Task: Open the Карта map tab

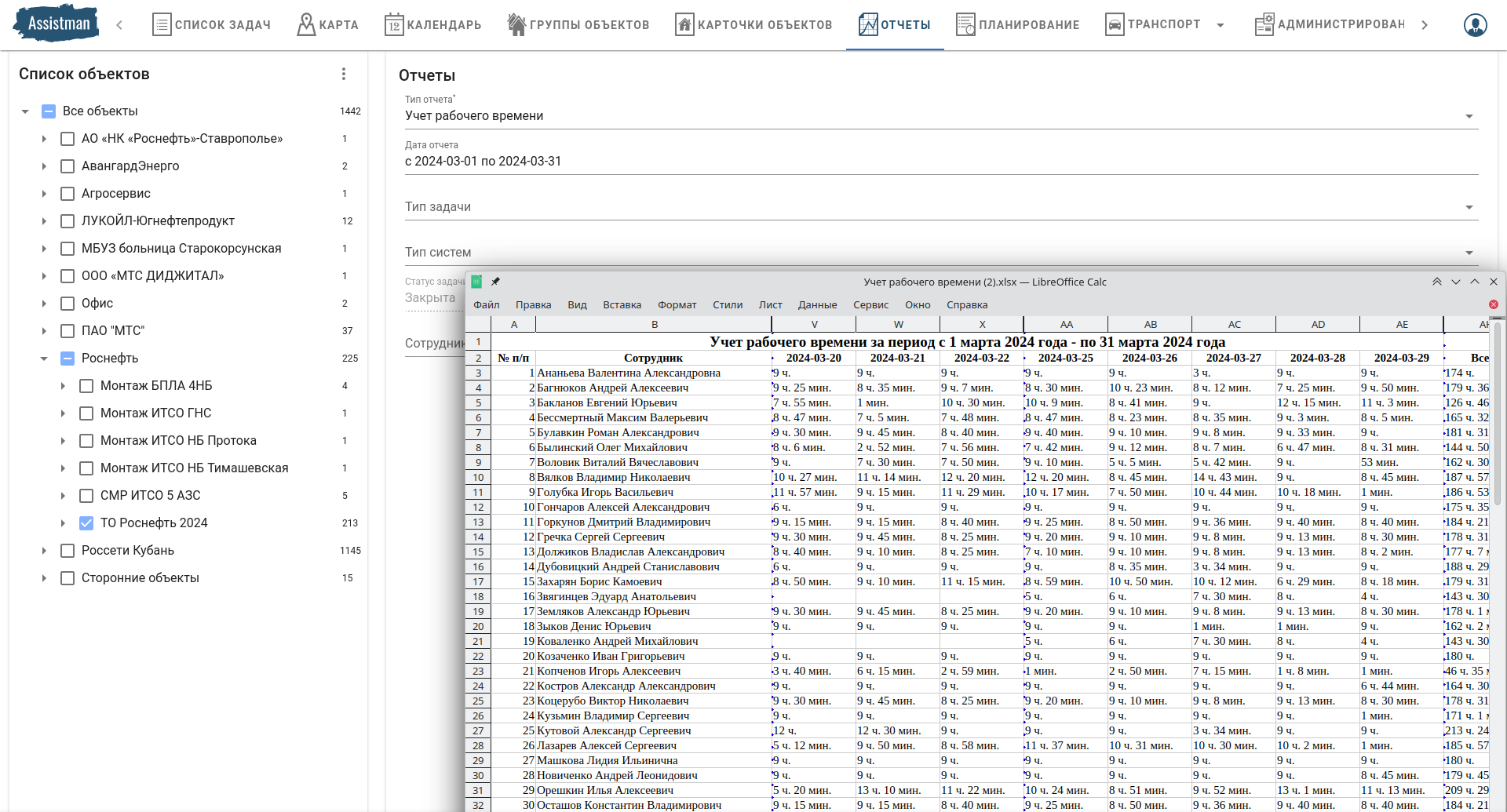Action: [327, 25]
